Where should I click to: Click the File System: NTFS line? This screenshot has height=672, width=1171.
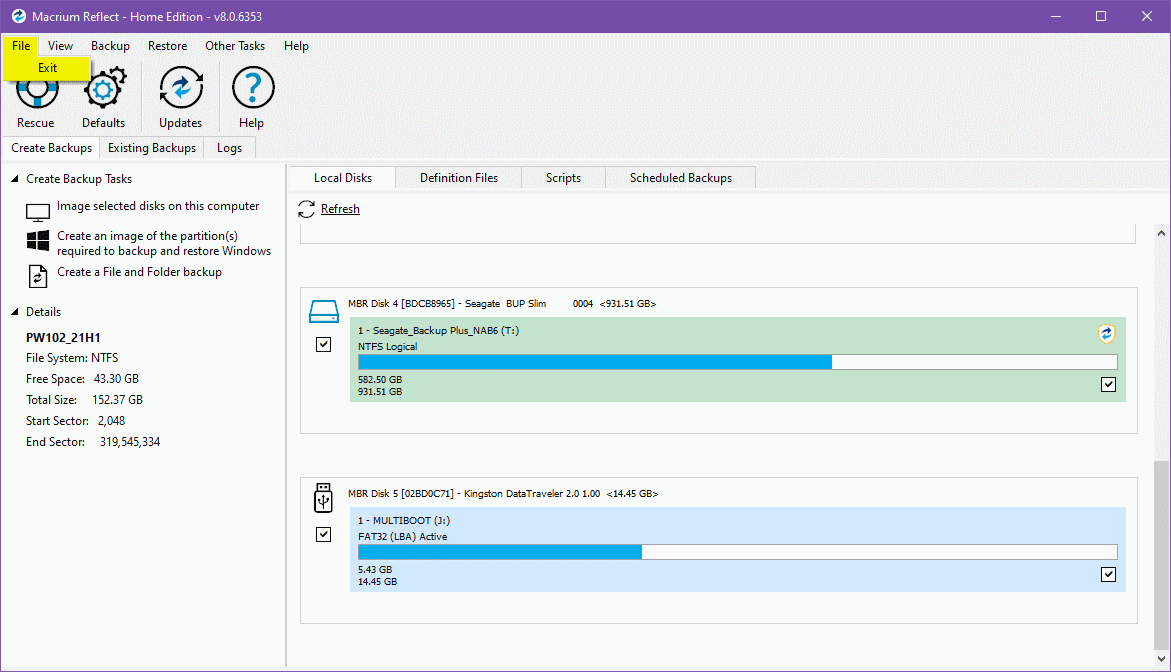(72, 358)
